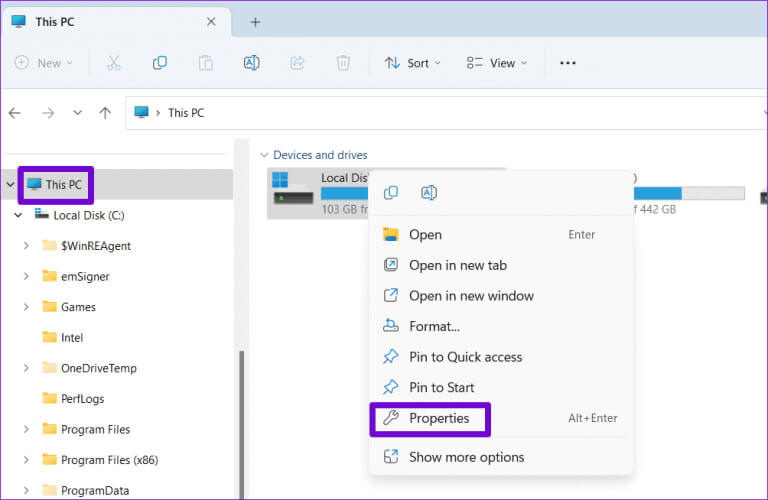Click the Share icon in toolbar
Viewport: 768px width, 500px height.
point(297,62)
